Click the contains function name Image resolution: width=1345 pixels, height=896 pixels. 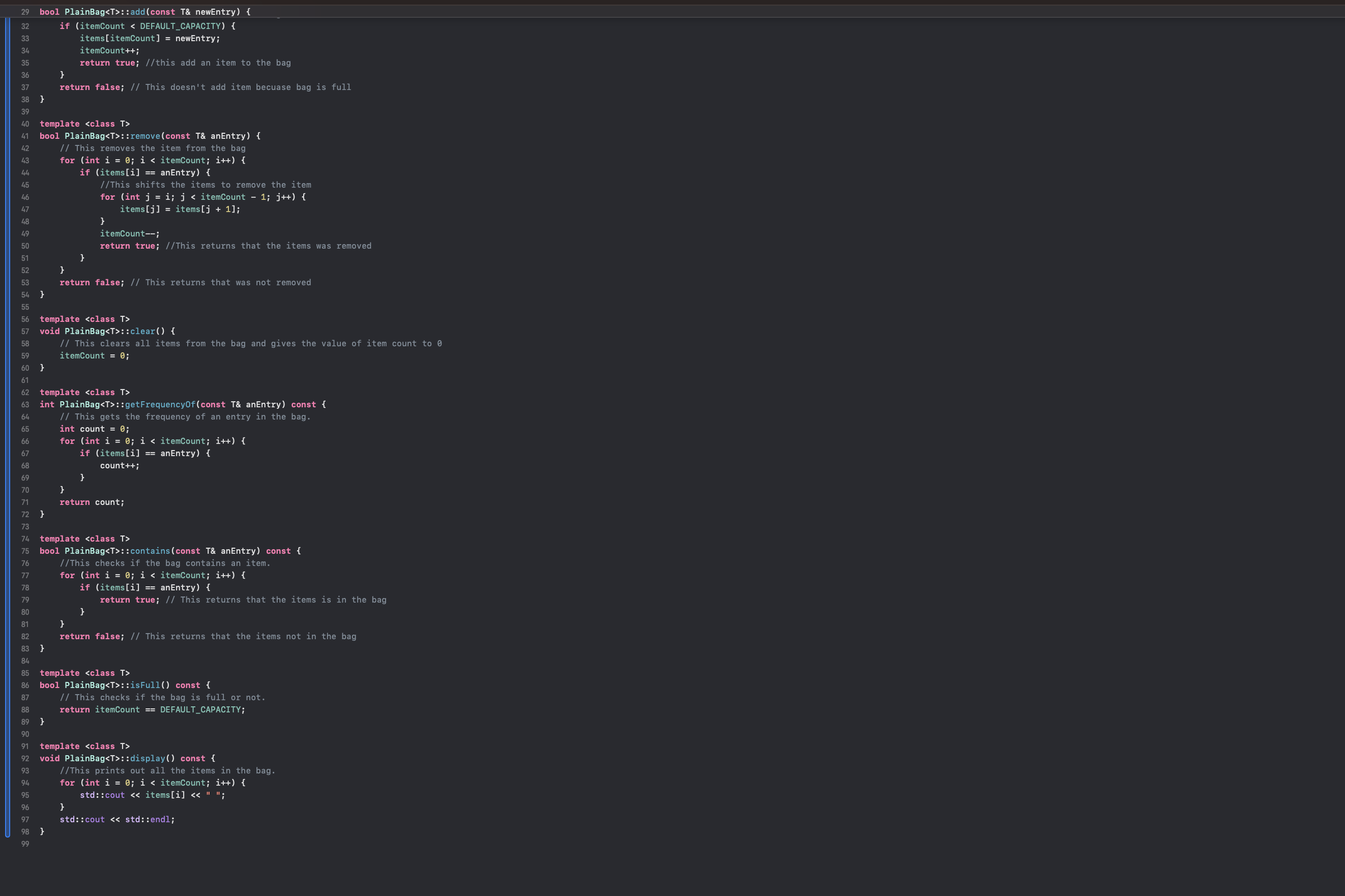(x=150, y=551)
